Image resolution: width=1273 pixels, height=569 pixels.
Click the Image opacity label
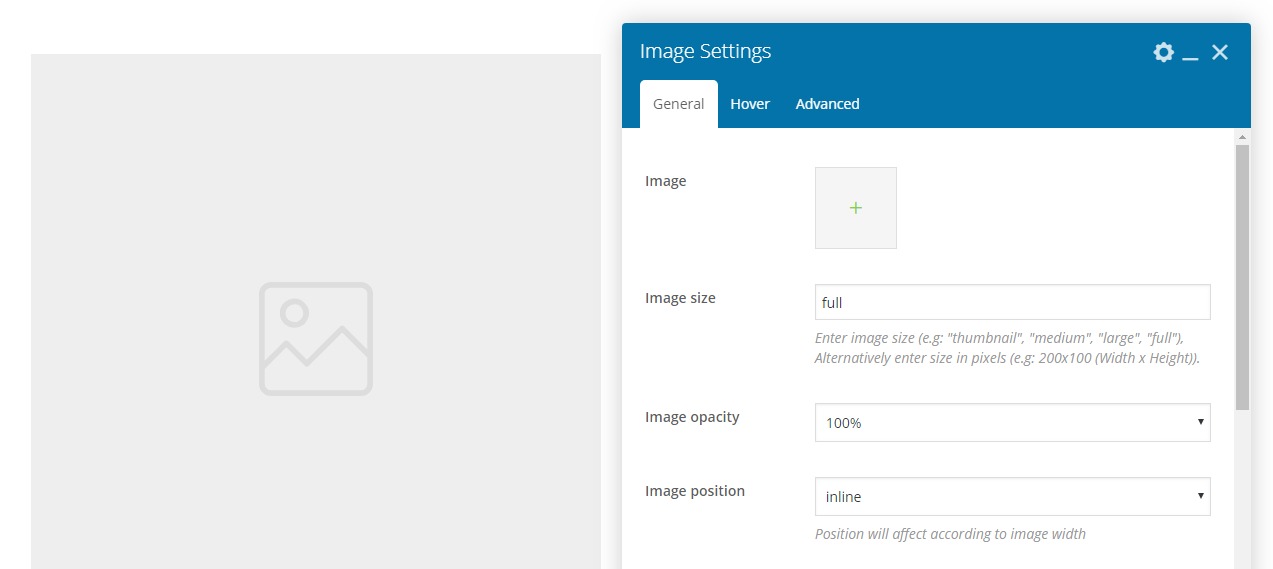coord(692,417)
